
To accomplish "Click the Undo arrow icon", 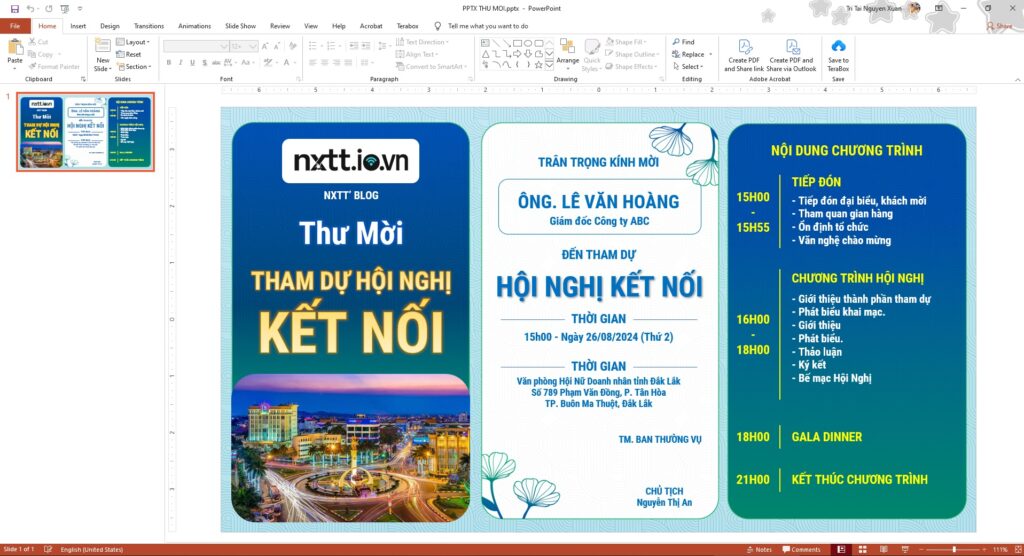I will pos(30,8).
